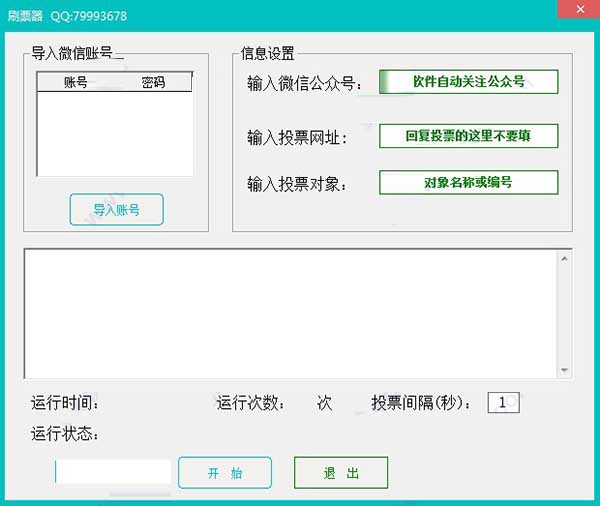Click inside the empty account list

114,134
